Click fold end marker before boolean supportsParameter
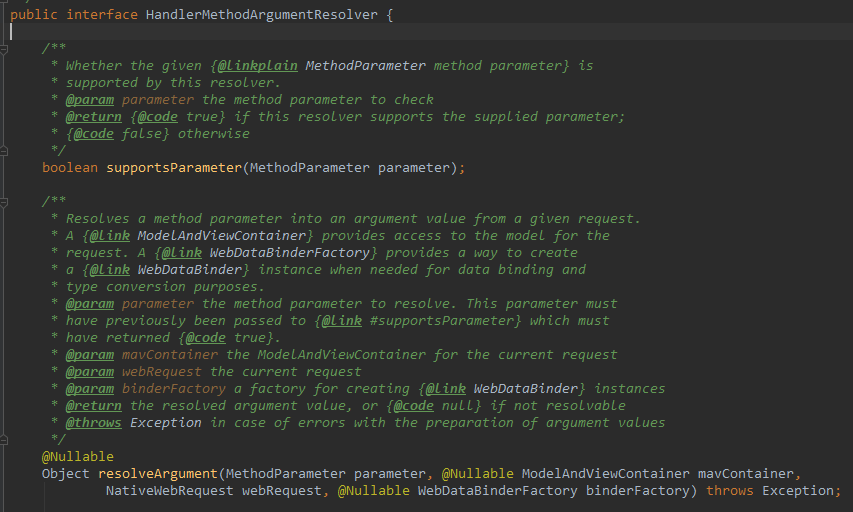The image size is (853, 512). pos(4,151)
